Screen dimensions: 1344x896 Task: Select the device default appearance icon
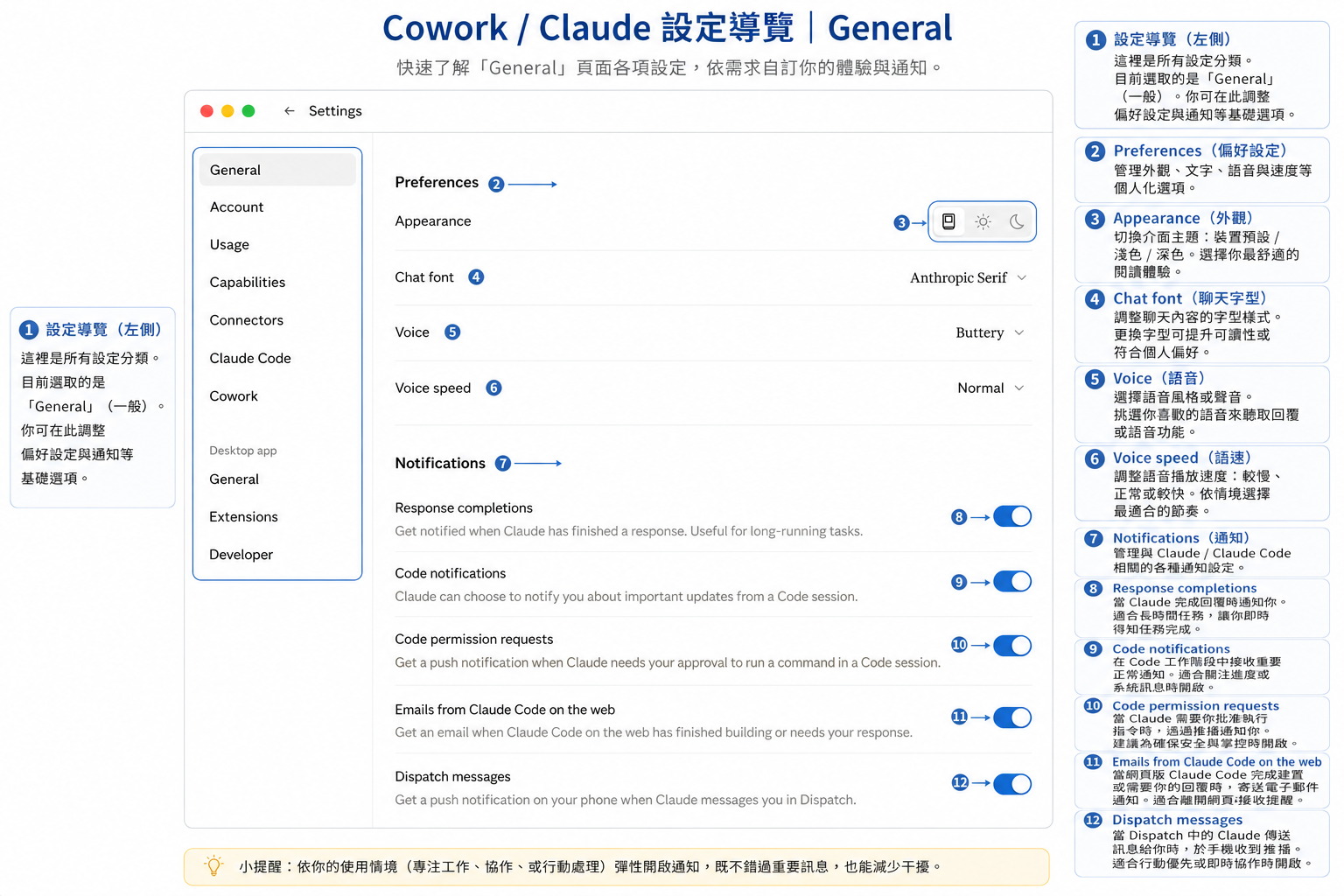[948, 221]
